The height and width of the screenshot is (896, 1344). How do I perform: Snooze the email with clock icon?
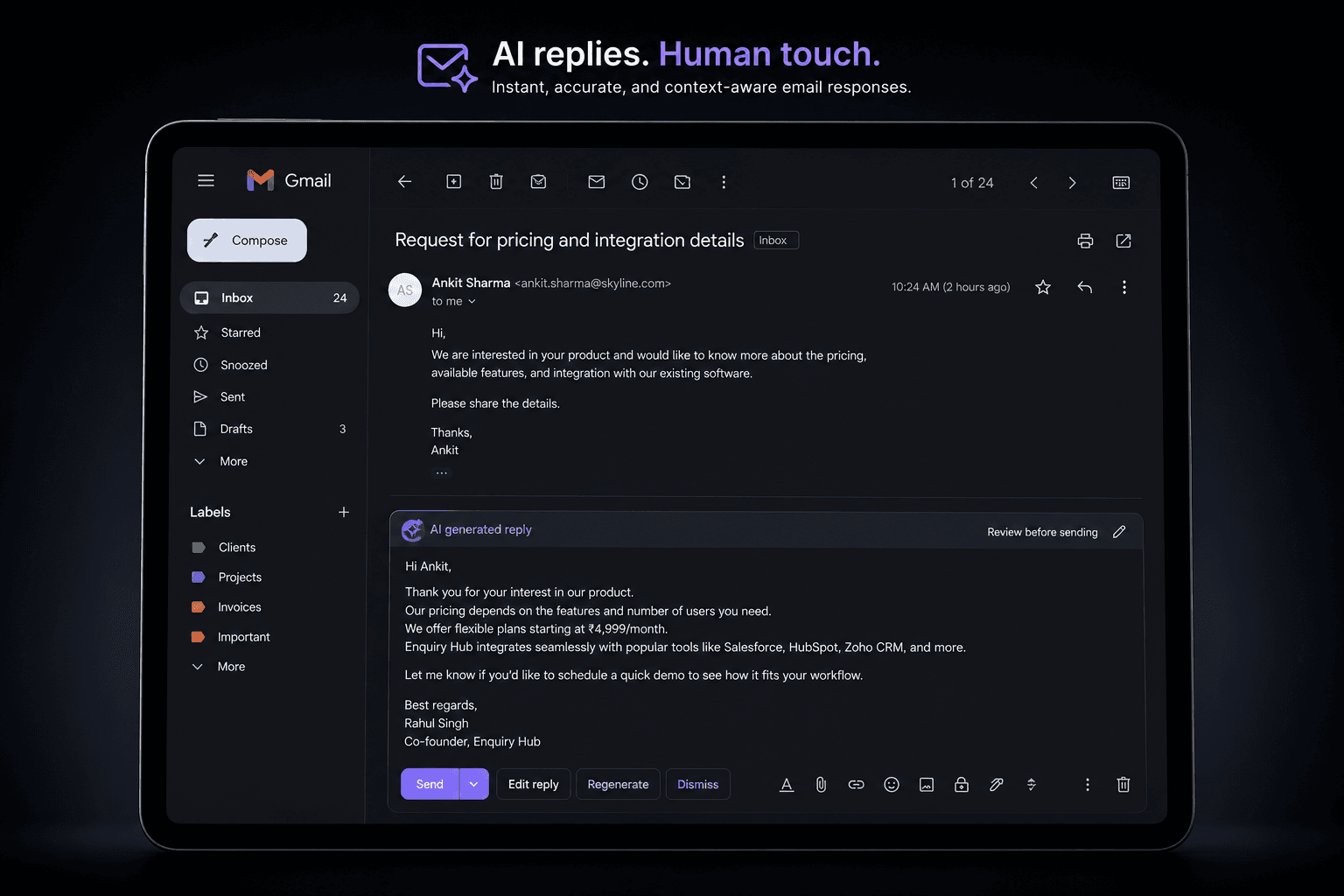tap(640, 182)
